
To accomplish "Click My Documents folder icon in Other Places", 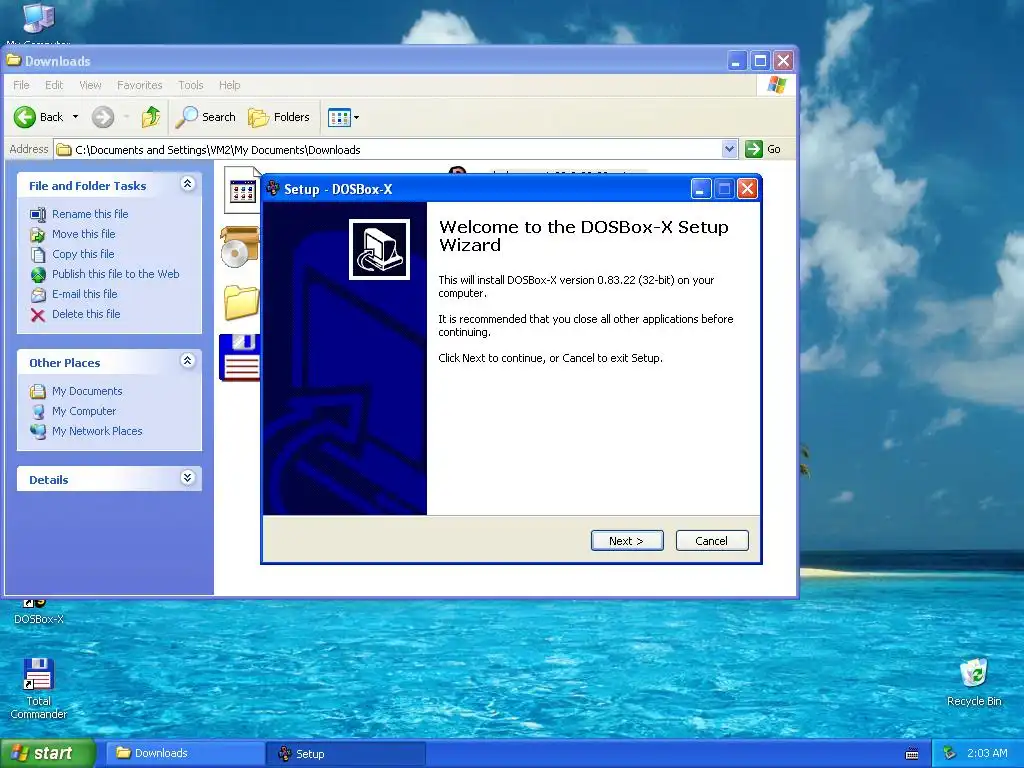I will point(38,391).
